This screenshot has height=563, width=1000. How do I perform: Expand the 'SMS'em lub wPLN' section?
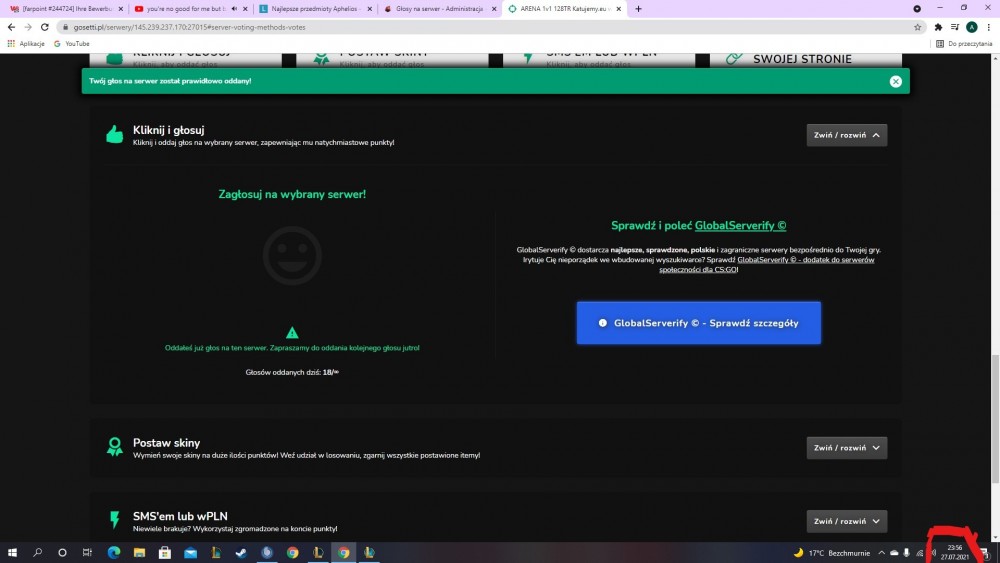(846, 521)
